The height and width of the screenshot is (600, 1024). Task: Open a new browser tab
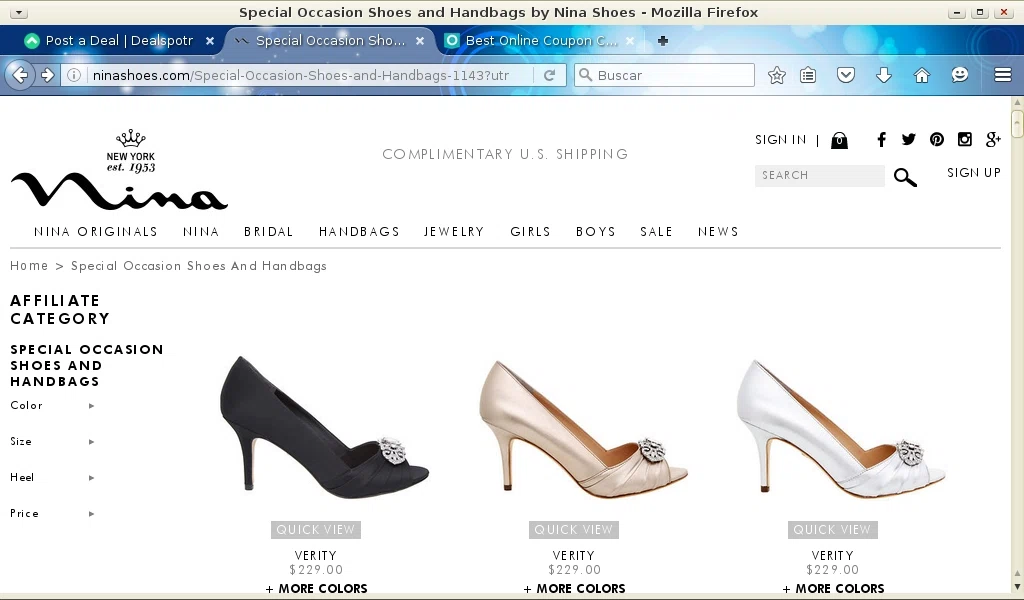[x=663, y=40]
